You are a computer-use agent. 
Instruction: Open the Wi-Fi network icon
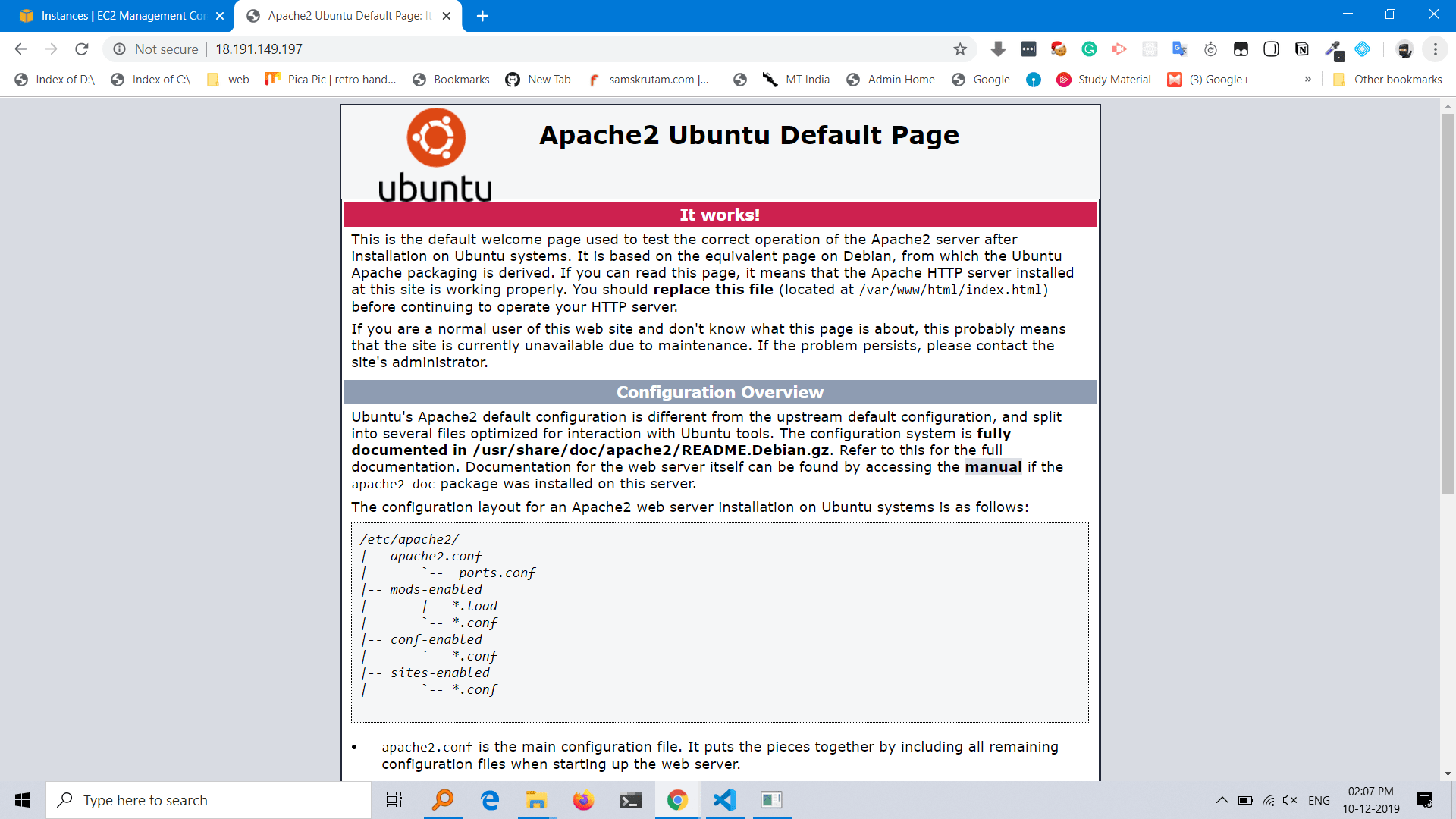[1268, 800]
